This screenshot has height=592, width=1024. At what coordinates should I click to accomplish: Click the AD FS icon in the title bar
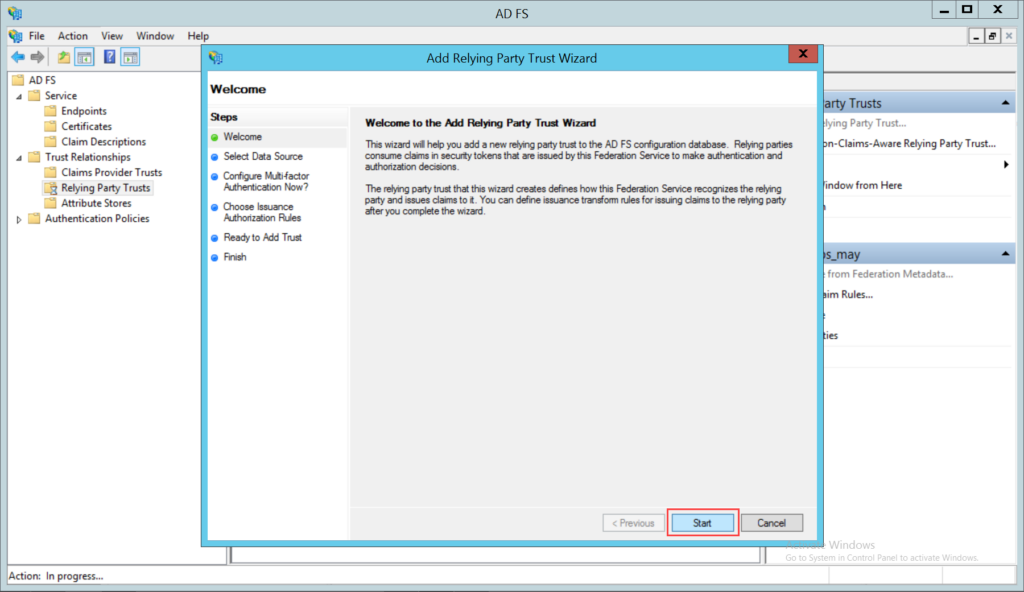click(14, 12)
